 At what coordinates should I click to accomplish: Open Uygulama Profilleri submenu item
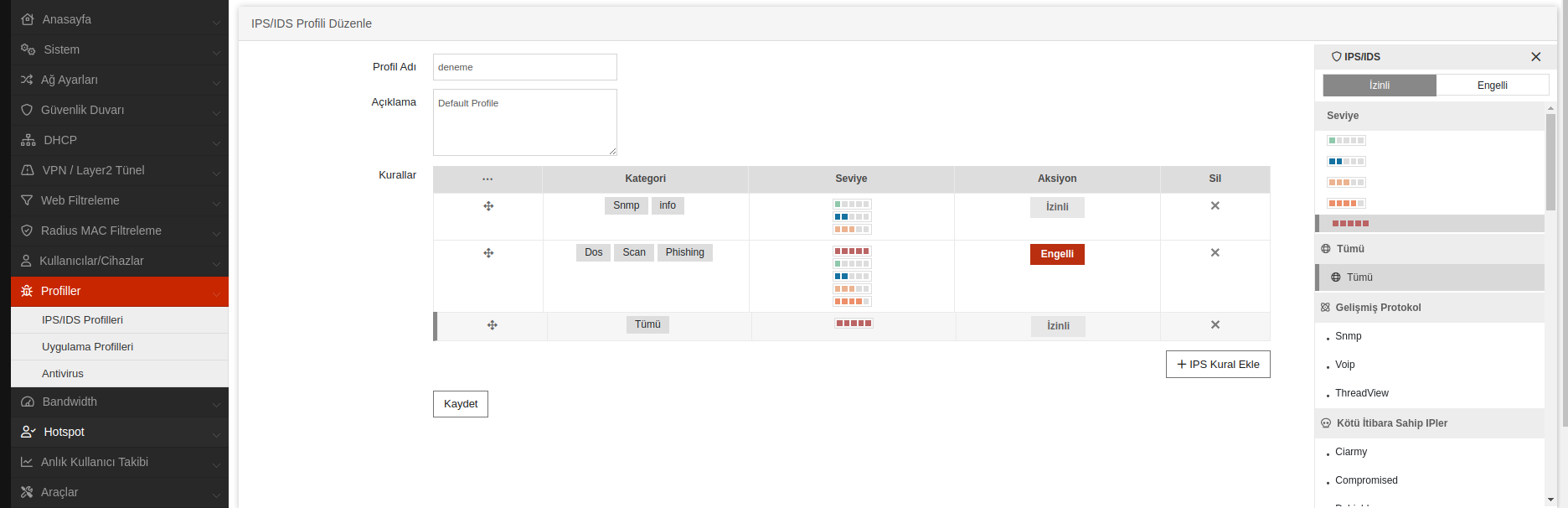(120, 347)
